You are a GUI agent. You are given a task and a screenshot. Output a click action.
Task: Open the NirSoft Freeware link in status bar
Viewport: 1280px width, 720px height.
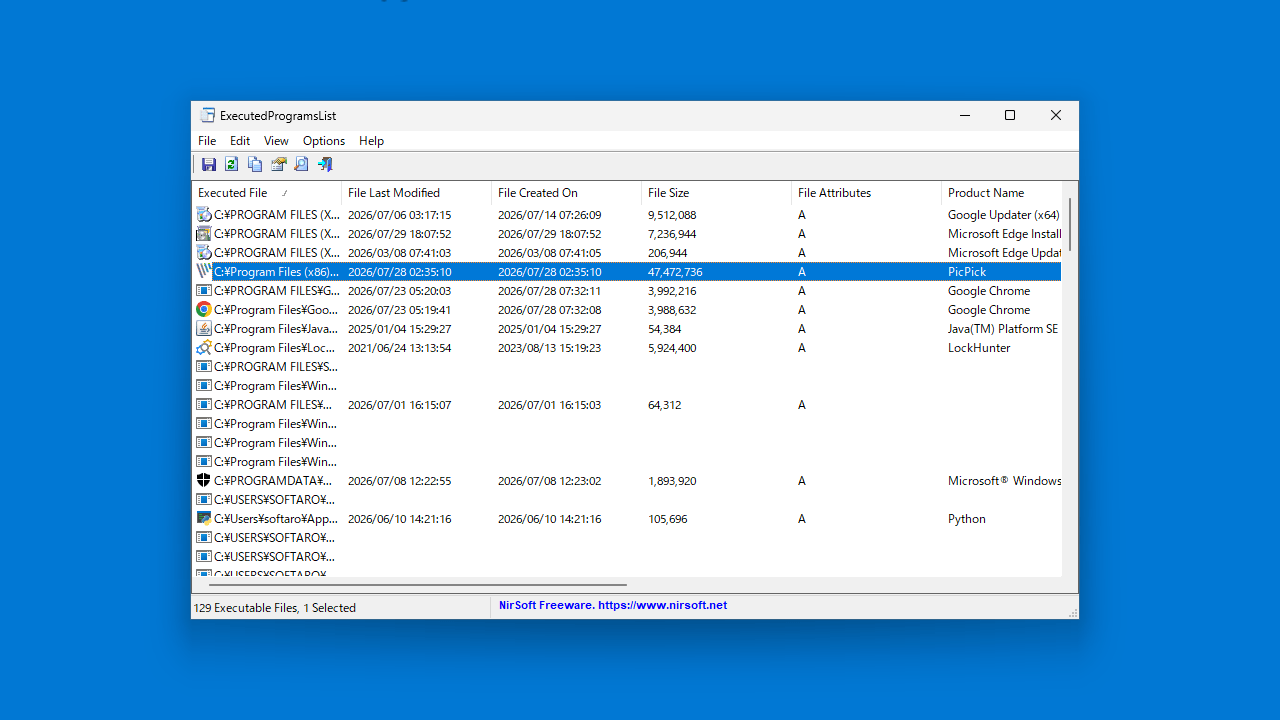point(613,605)
